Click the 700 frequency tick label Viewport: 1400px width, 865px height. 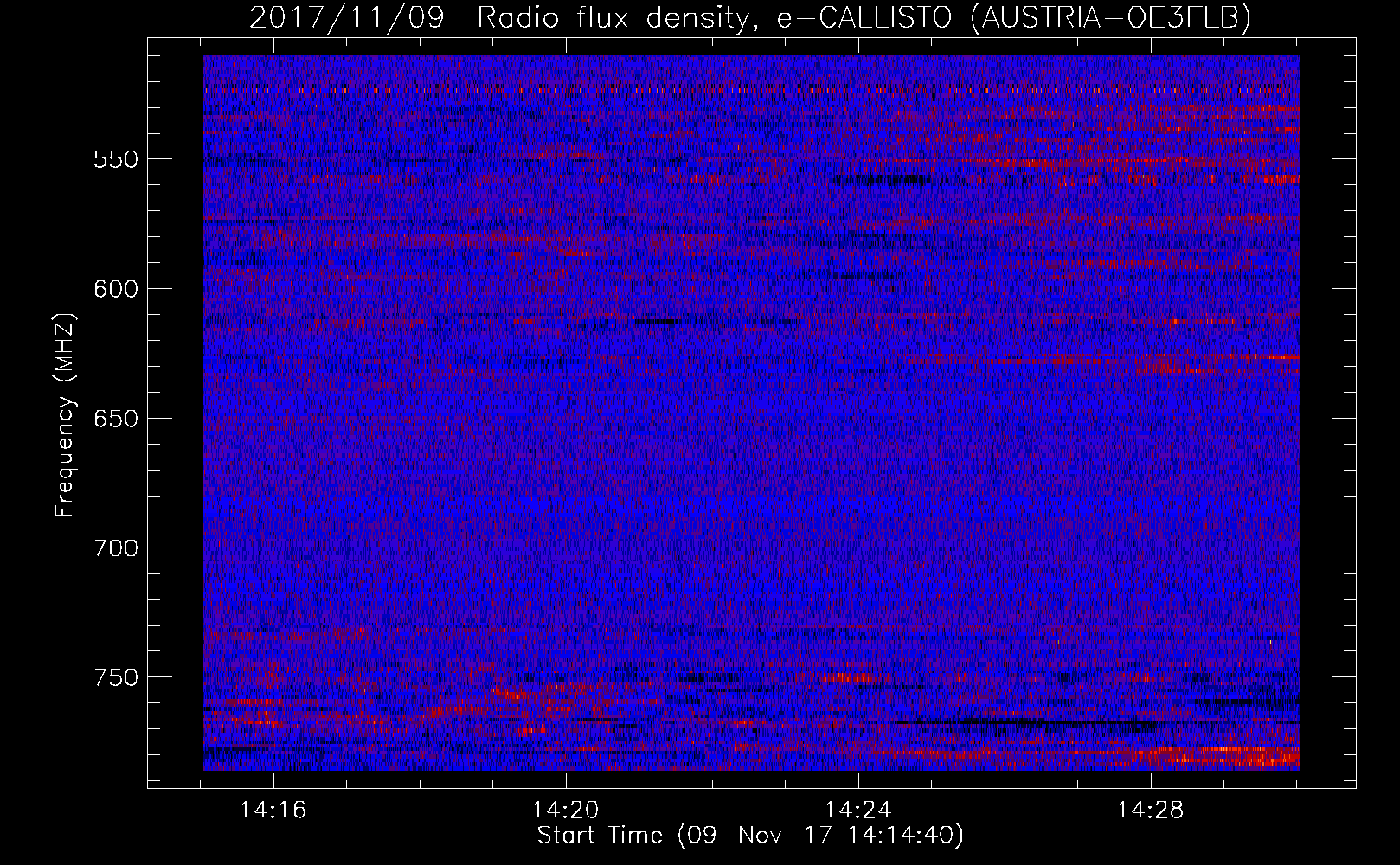tap(116, 548)
